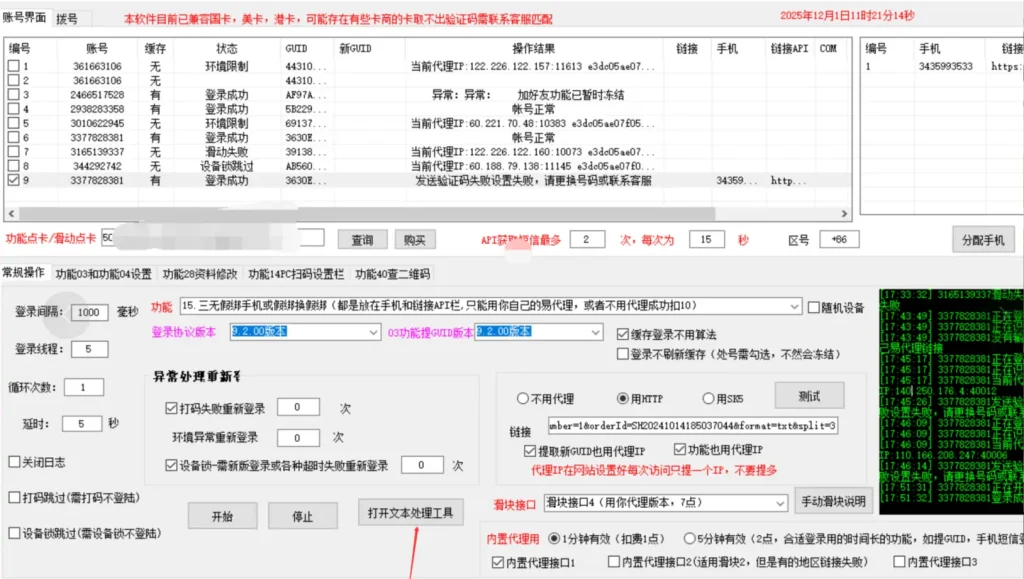Click the 测试 button next to proxy options

click(x=810, y=393)
